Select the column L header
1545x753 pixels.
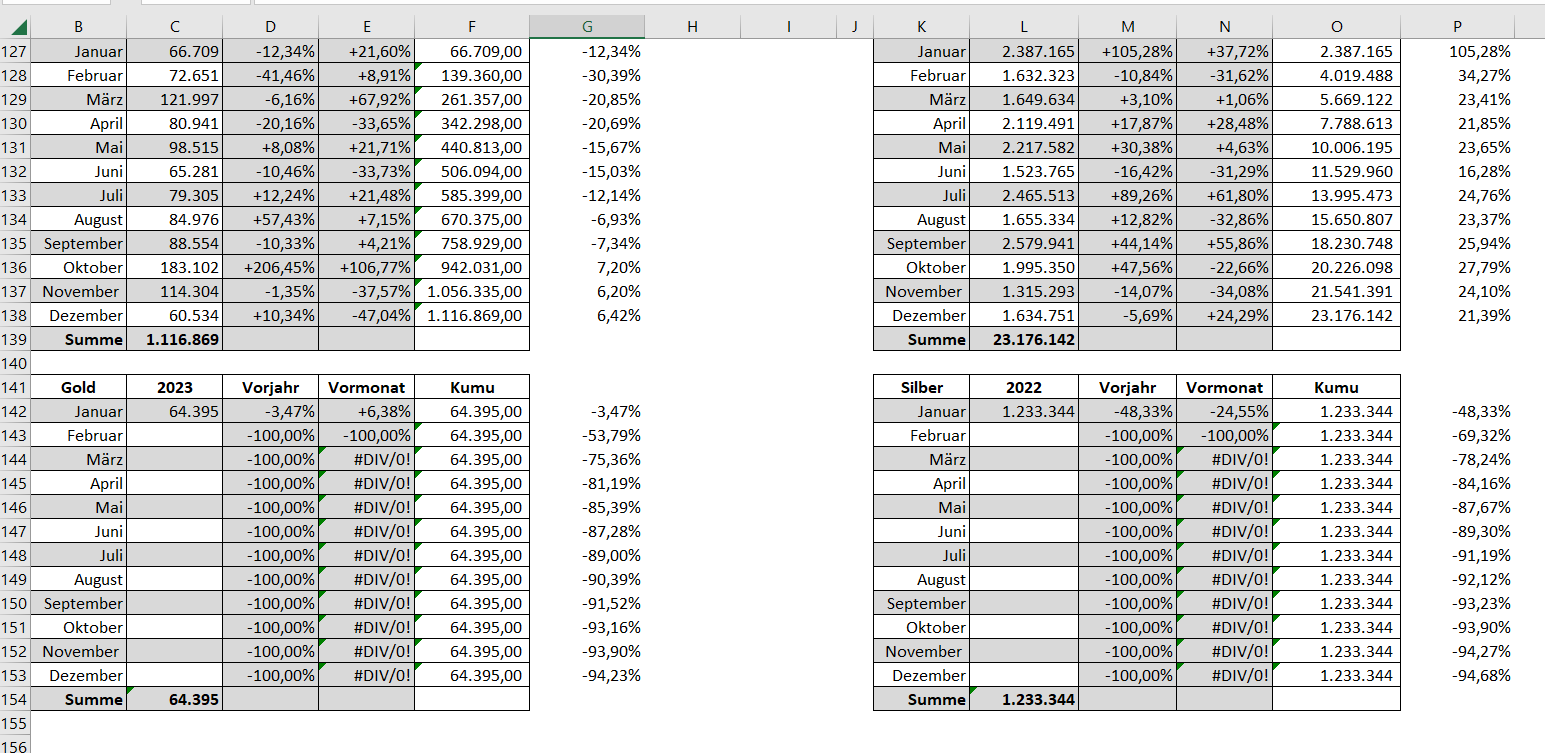(1024, 28)
